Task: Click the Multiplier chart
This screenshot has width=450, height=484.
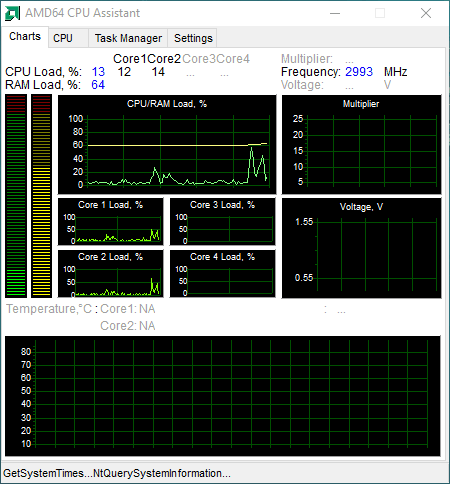Action: point(362,144)
